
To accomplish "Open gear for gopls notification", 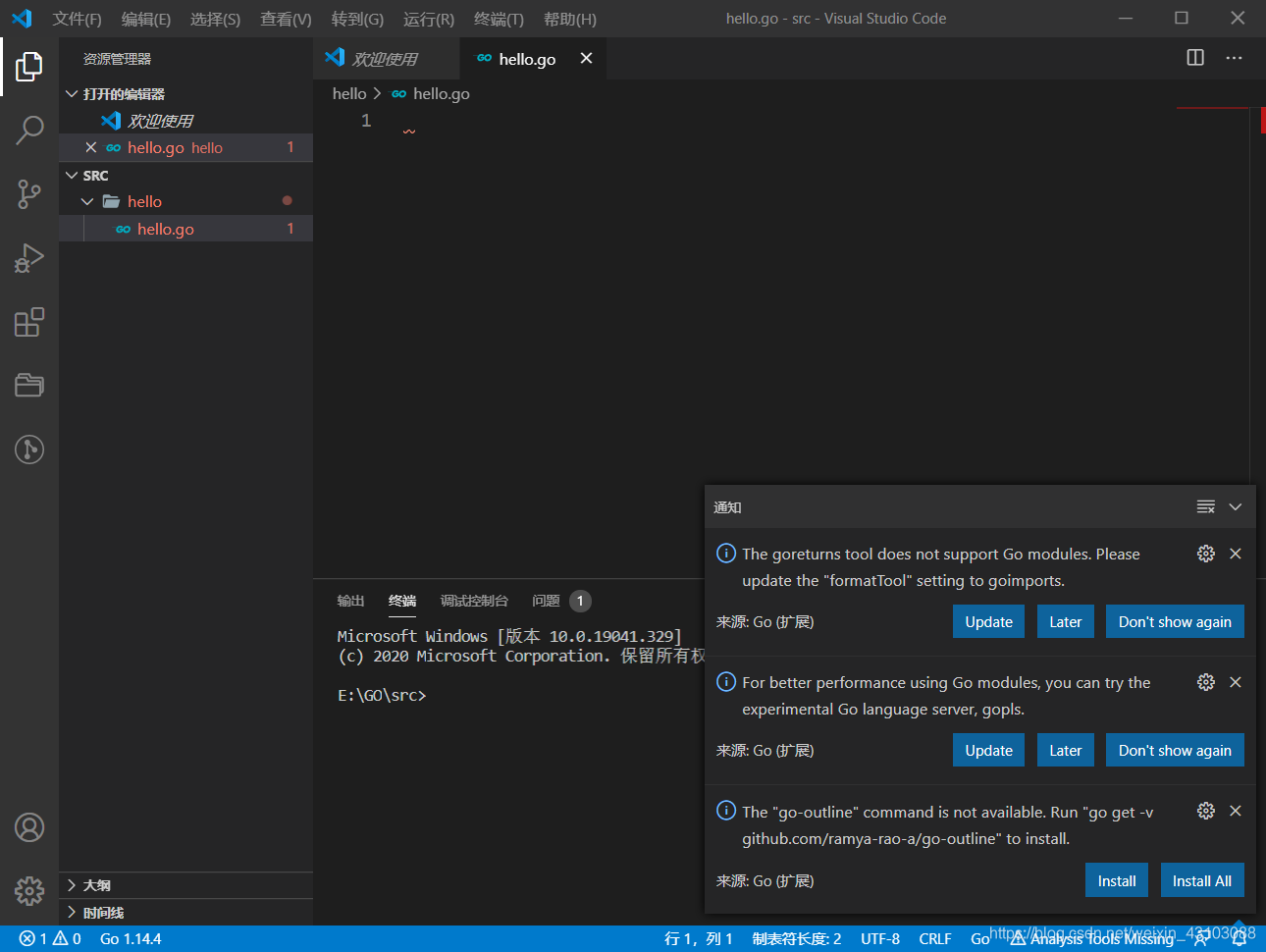I will coord(1206,682).
